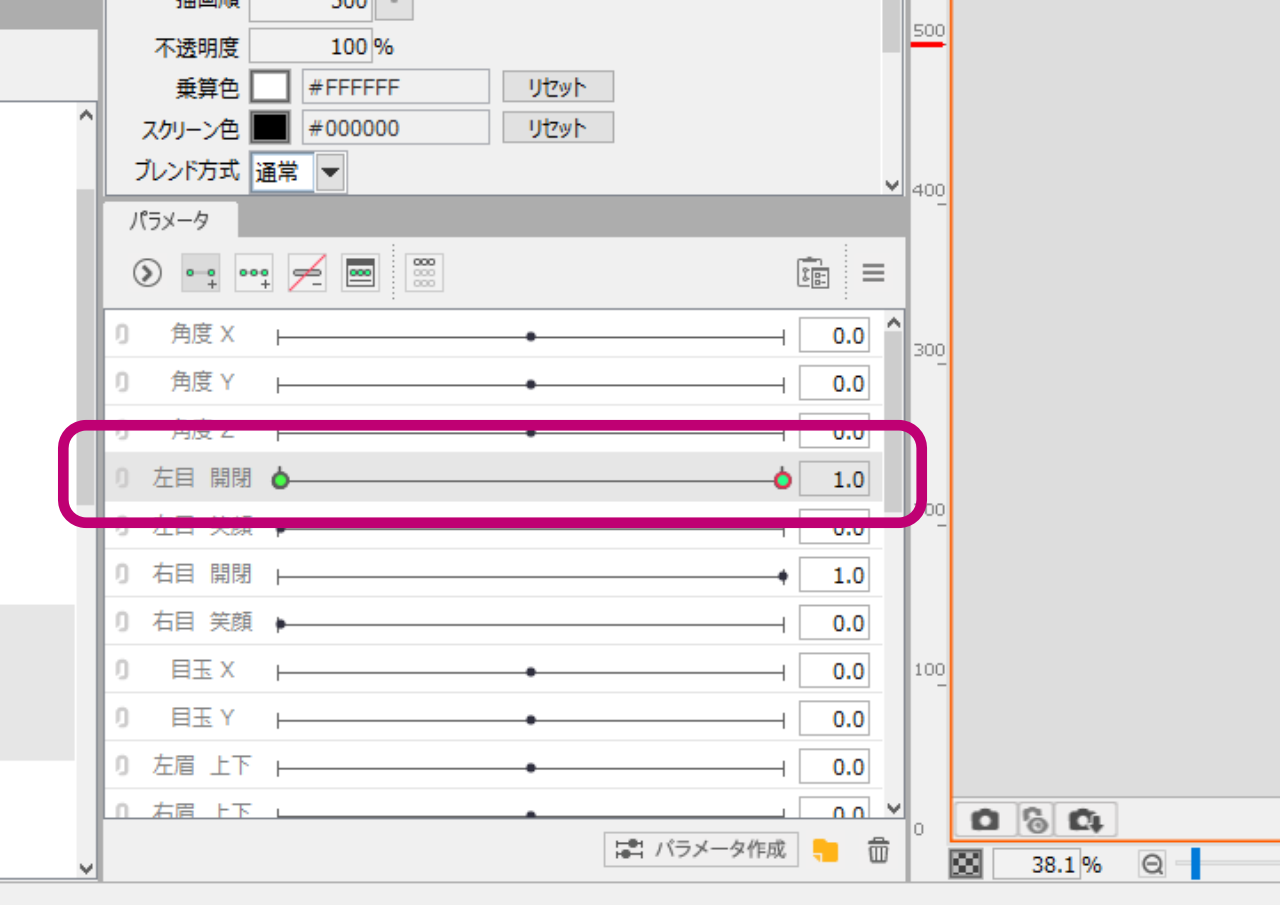This screenshot has width=1280, height=905.
Task: Click the 目玉 X slider track
Action: (x=530, y=673)
